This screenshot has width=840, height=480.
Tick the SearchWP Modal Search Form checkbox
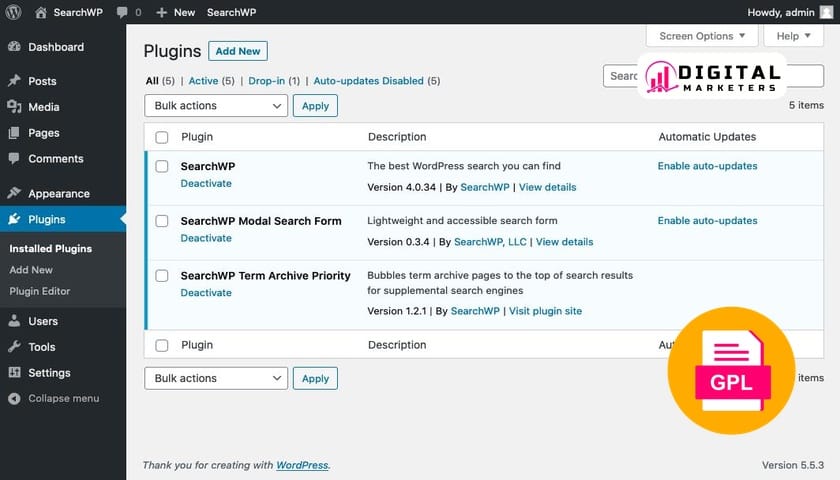162,221
